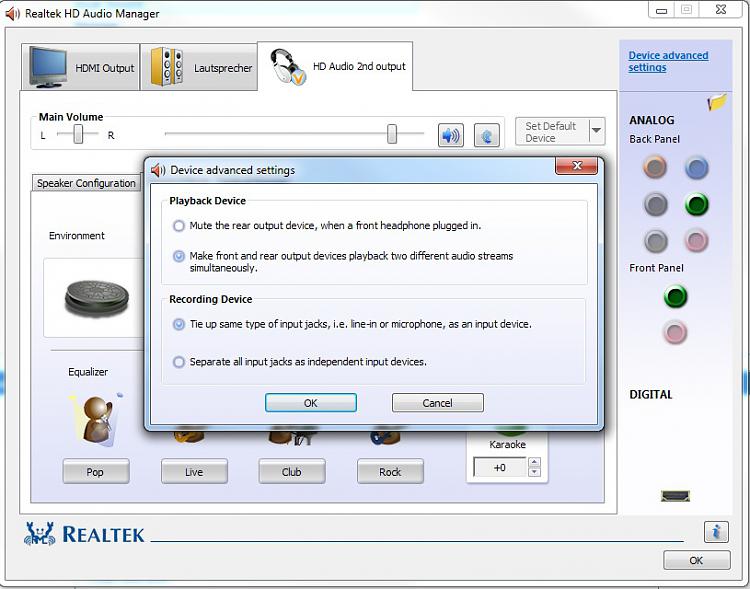750x589 pixels.
Task: Increase the Karaoke value with up arrow
Action: pos(535,462)
